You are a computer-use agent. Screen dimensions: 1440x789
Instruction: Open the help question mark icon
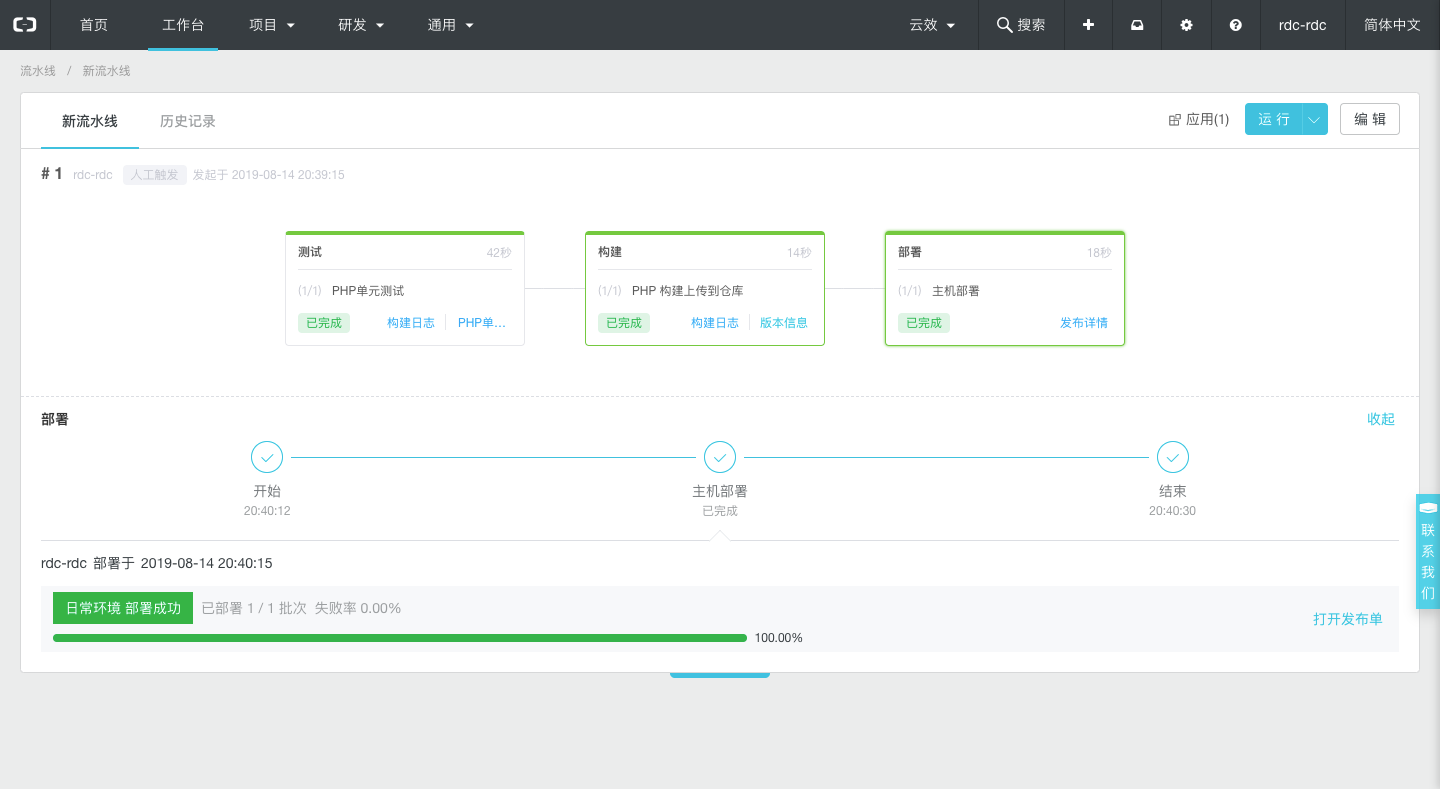point(1236,25)
